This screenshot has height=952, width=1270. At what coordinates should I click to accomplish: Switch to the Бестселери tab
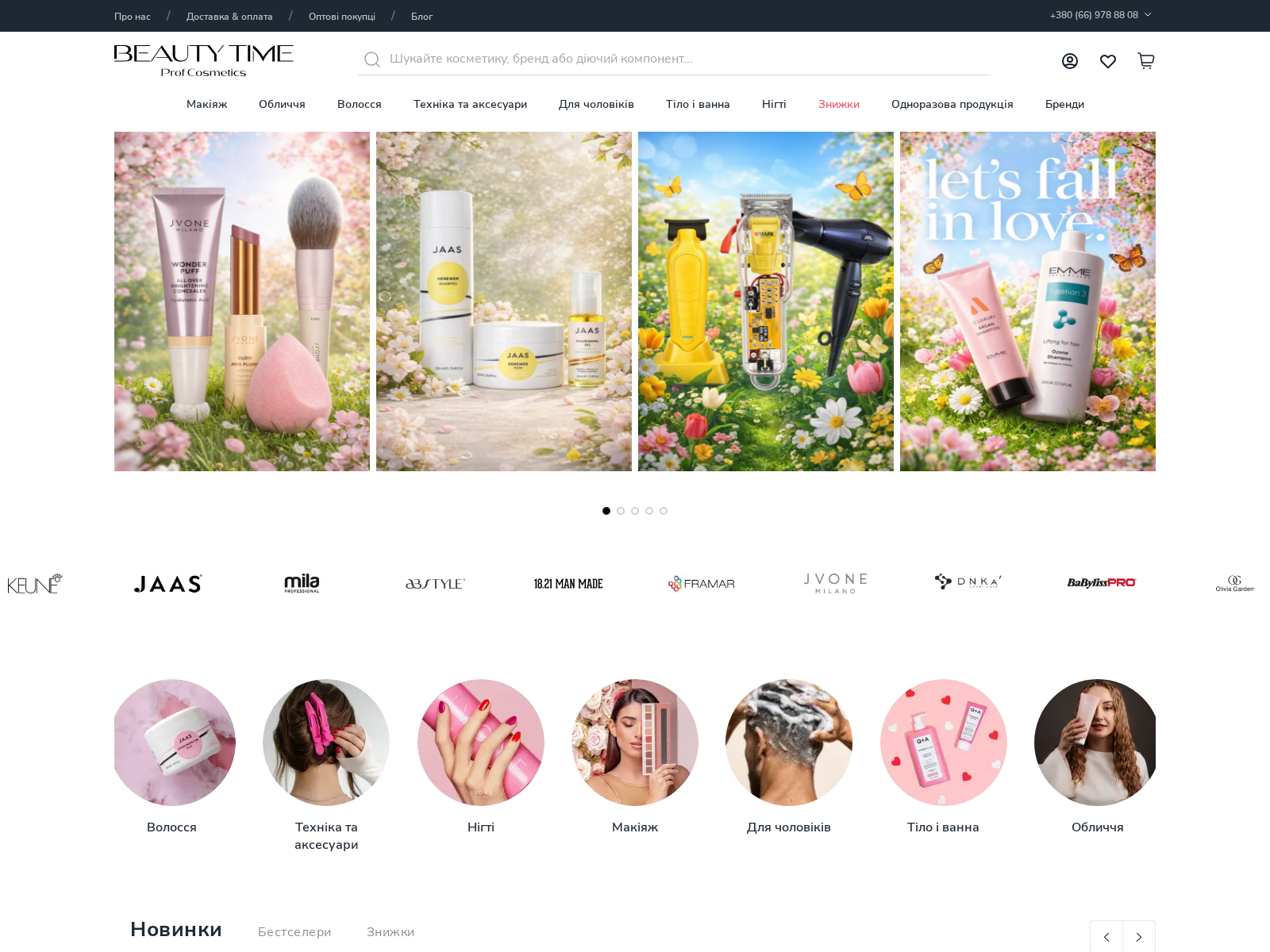(x=294, y=932)
